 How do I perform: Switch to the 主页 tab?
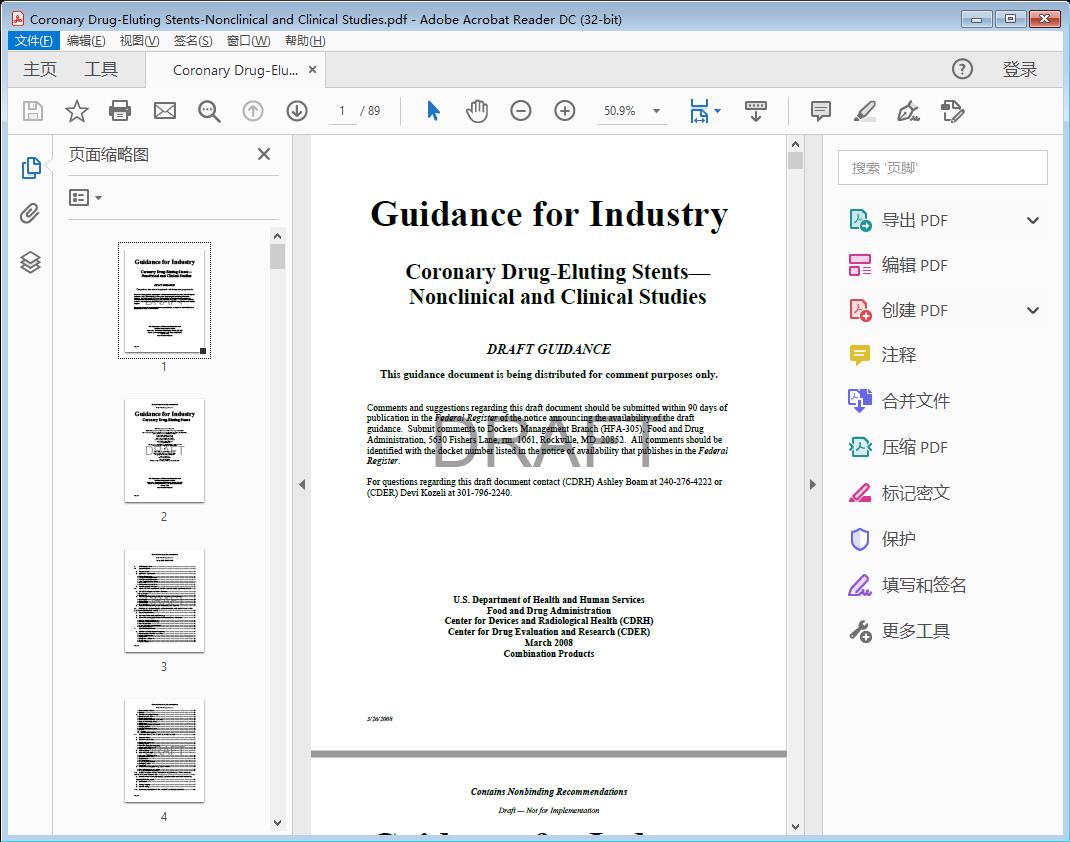(x=40, y=70)
